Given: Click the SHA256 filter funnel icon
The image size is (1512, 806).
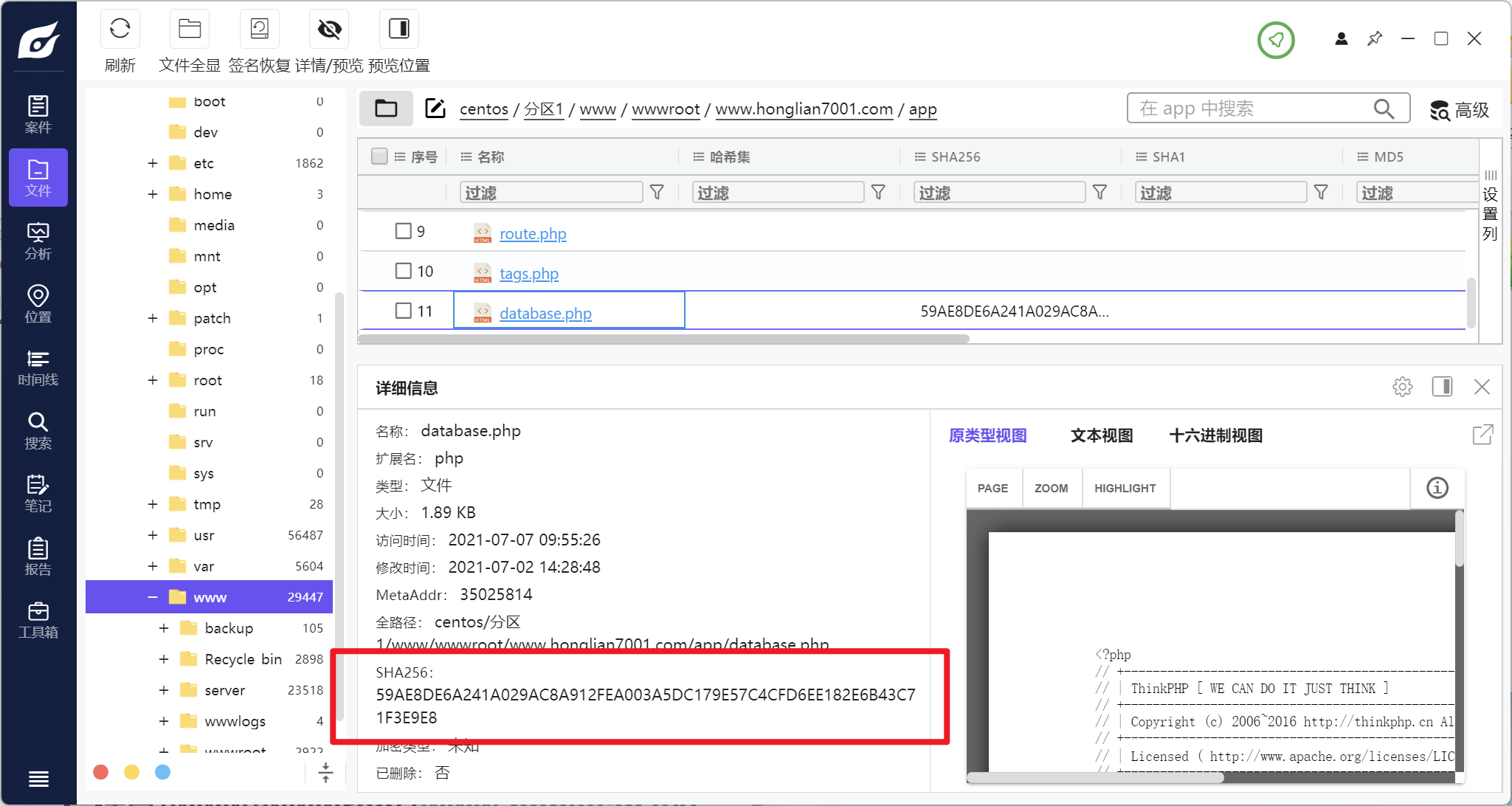Looking at the screenshot, I should tap(1100, 193).
